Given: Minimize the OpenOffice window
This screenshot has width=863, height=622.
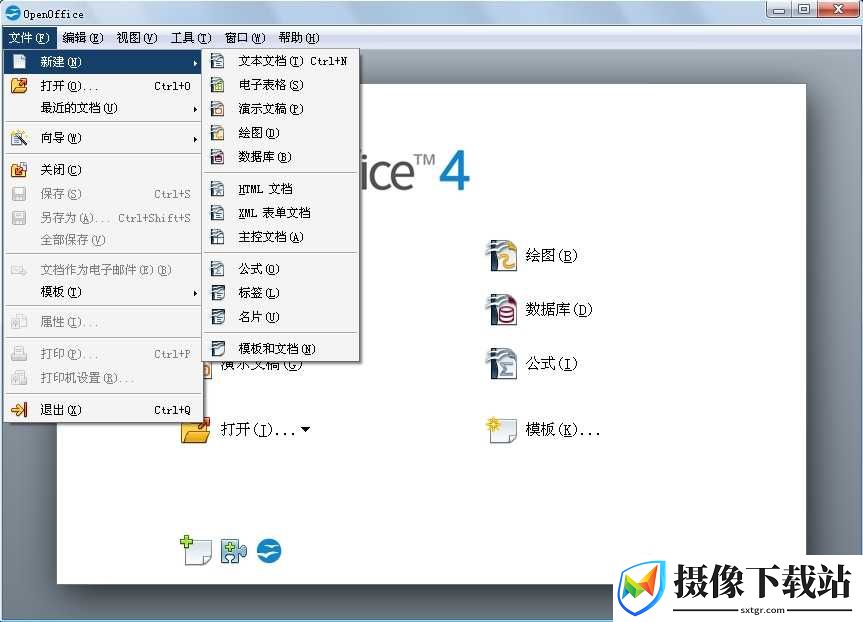Looking at the screenshot, I should 779,10.
